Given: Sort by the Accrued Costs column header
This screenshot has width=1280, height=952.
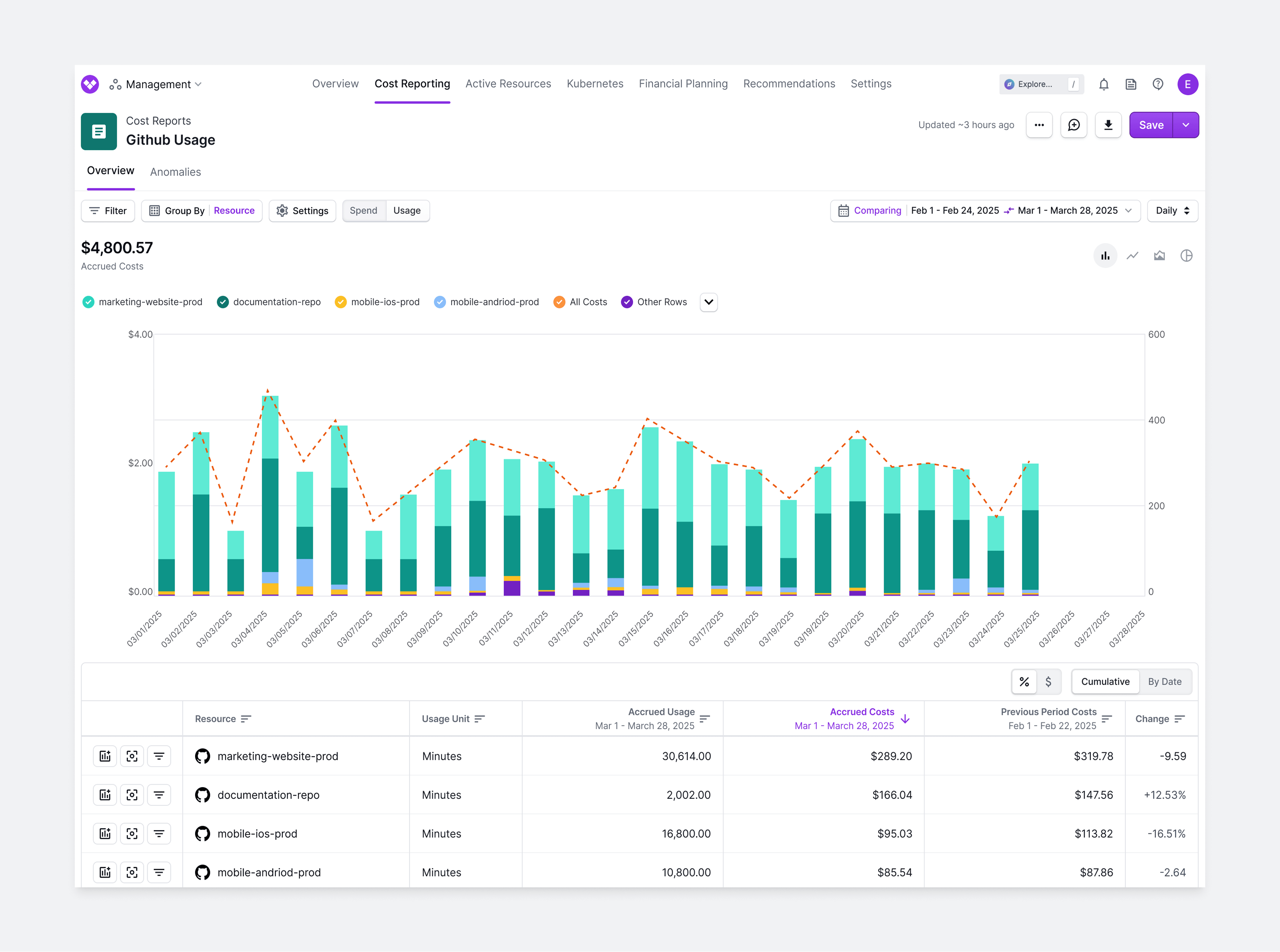Looking at the screenshot, I should tap(862, 712).
